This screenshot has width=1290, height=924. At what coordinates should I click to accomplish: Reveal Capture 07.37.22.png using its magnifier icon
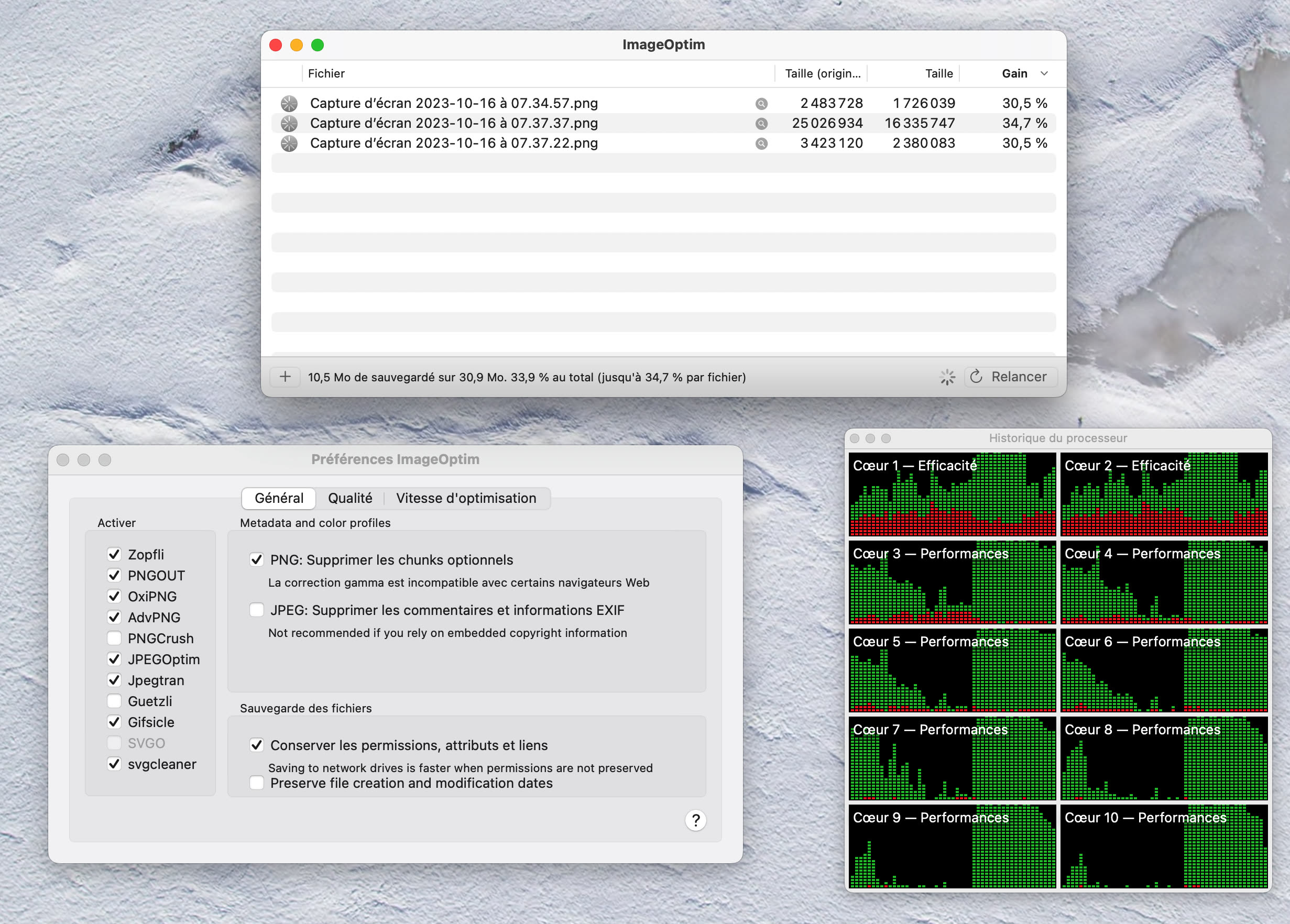click(761, 144)
